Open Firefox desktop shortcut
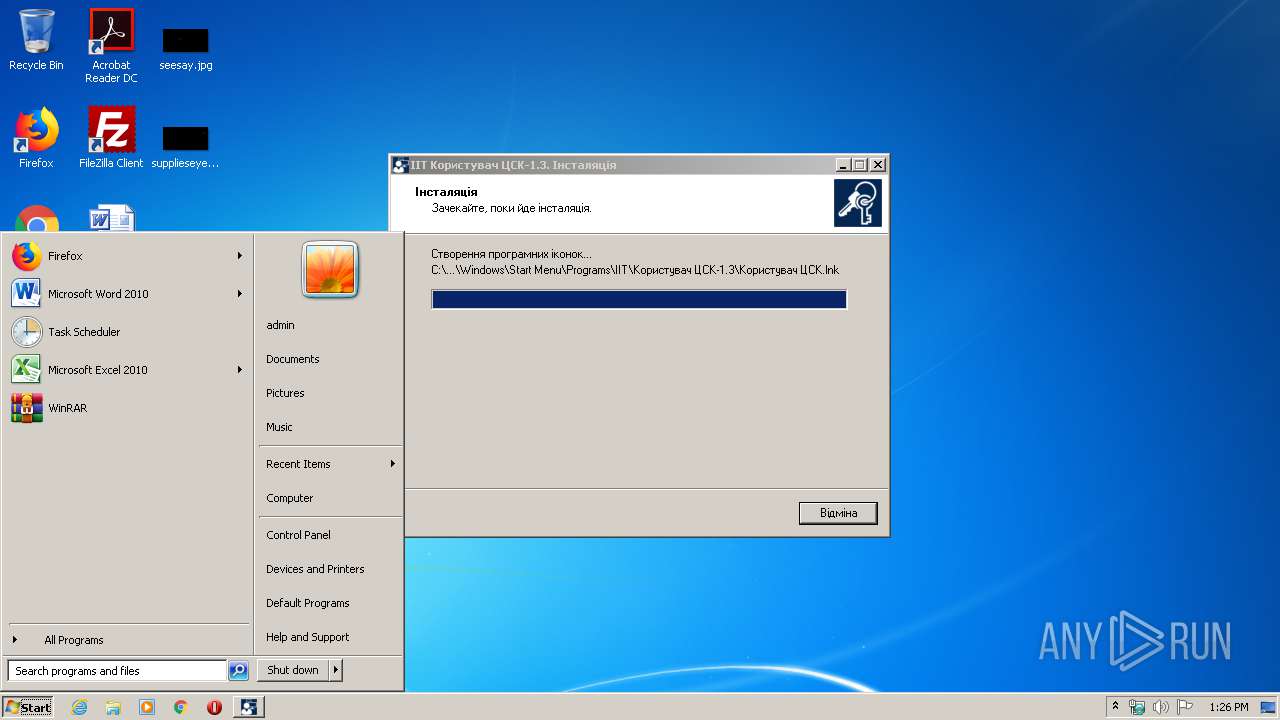The image size is (1280, 720). click(36, 138)
